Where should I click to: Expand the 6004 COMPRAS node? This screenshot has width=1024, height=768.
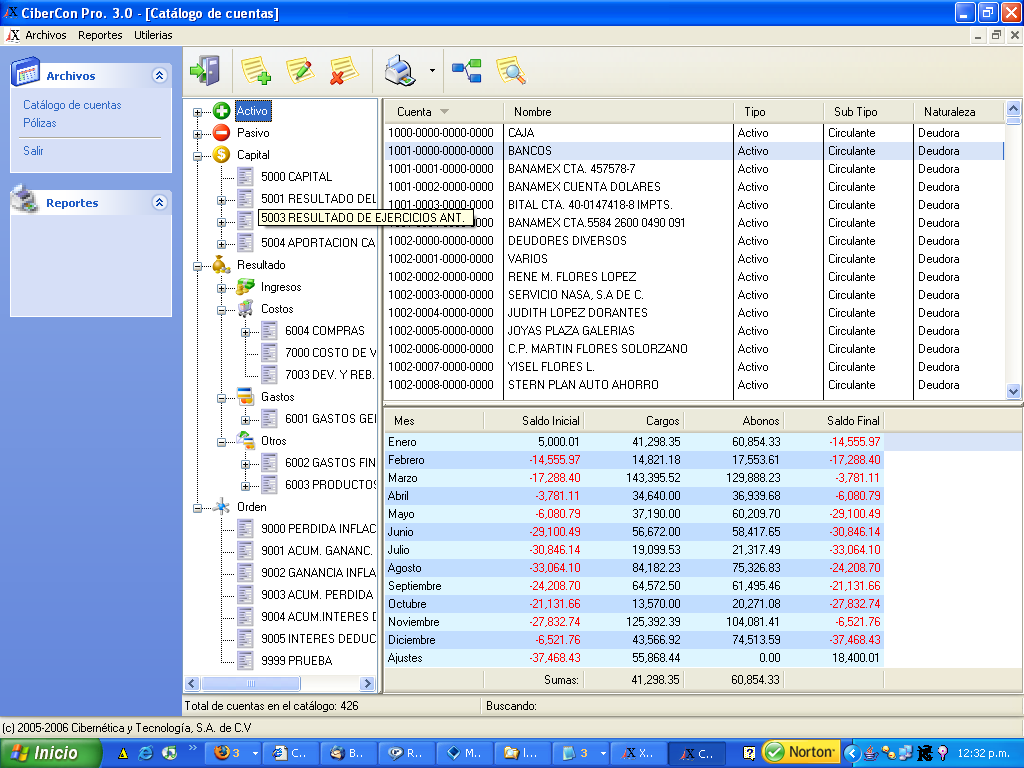click(246, 332)
